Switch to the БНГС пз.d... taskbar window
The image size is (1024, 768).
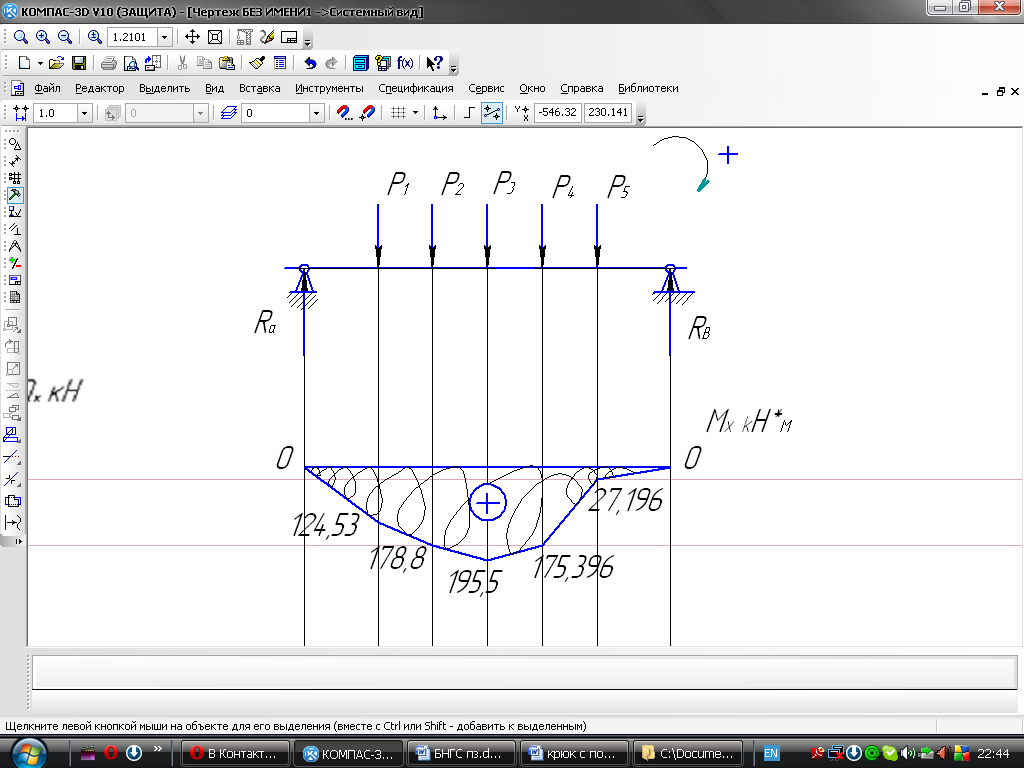463,752
